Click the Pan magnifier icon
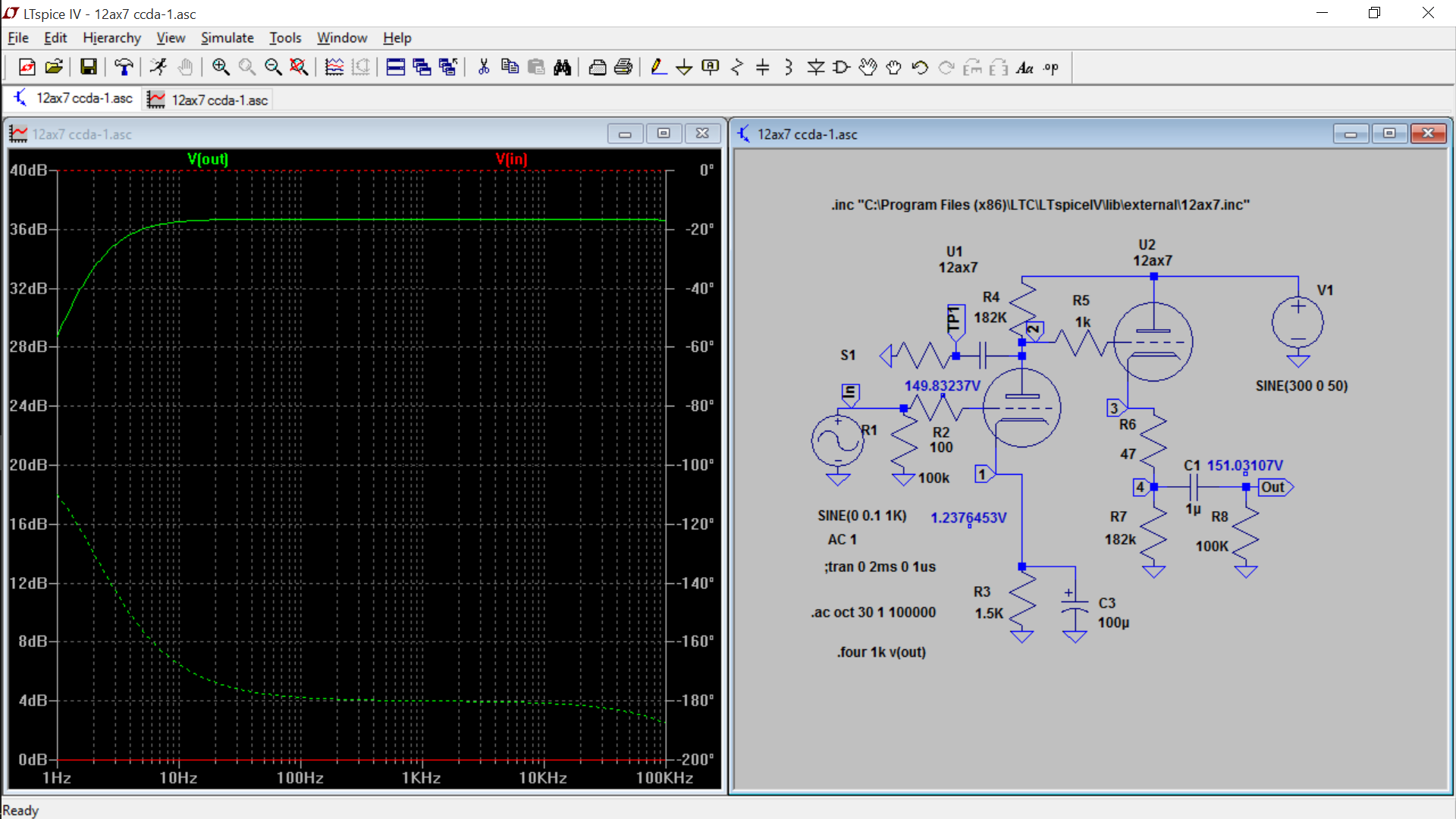Image resolution: width=1456 pixels, height=819 pixels. [247, 67]
